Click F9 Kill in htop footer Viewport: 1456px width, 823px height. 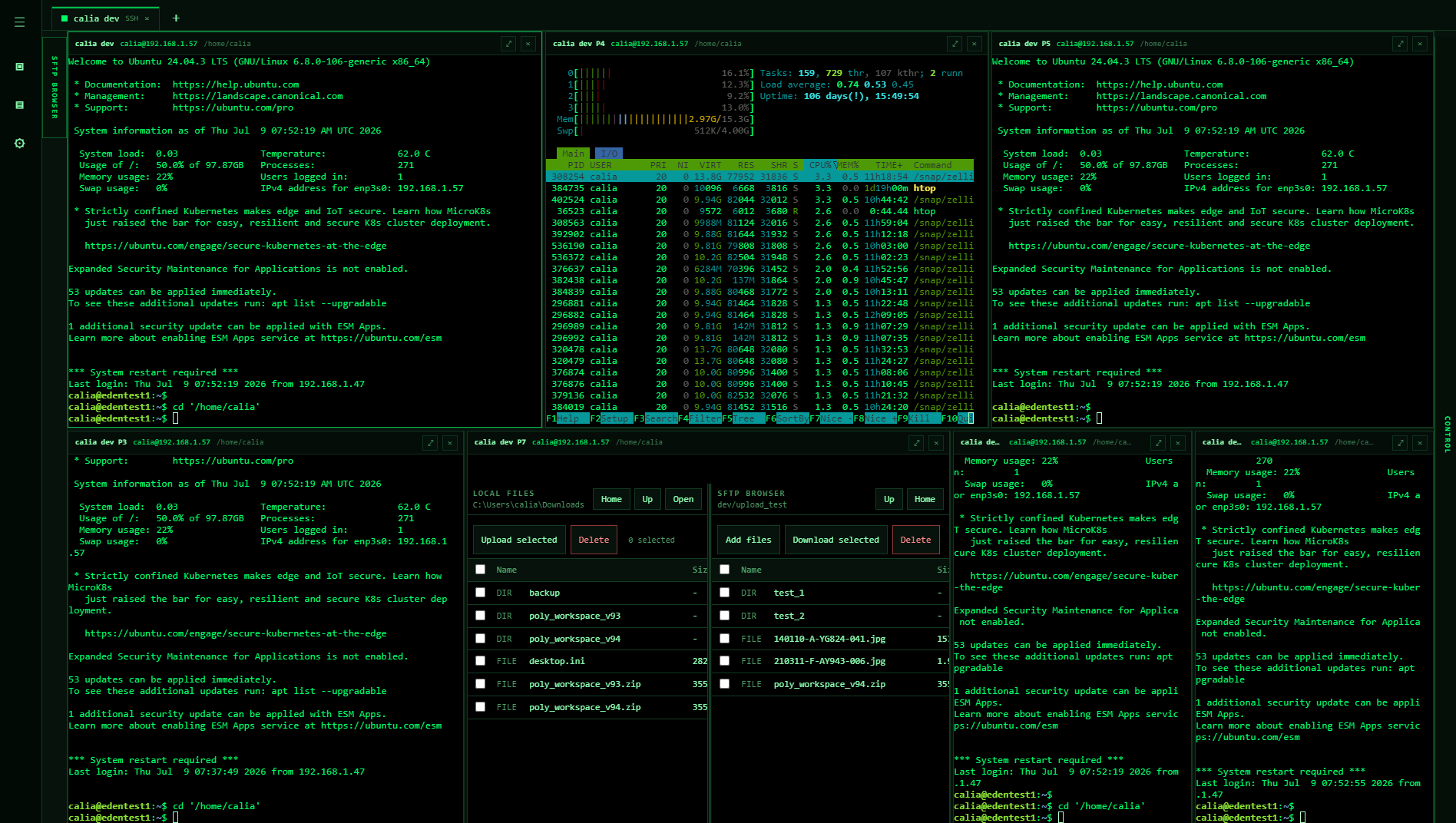[x=918, y=418]
